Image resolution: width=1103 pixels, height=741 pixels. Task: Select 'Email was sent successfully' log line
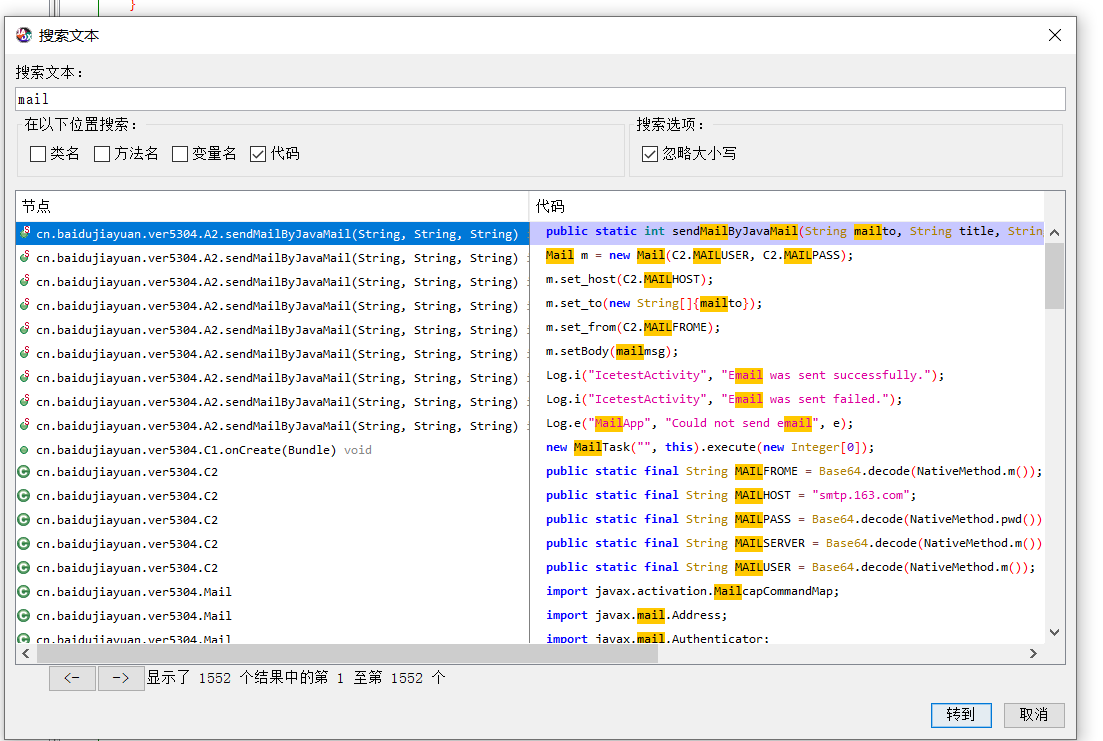tap(745, 375)
